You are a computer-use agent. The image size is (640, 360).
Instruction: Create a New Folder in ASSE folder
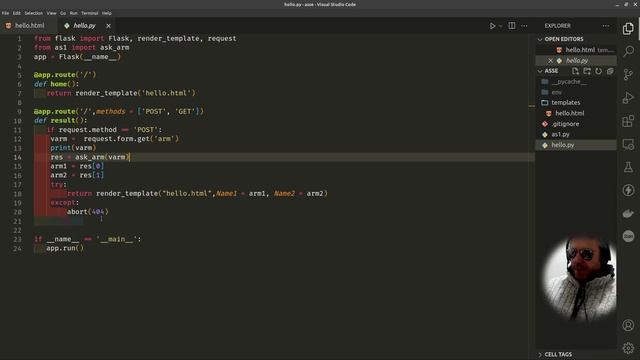click(587, 71)
